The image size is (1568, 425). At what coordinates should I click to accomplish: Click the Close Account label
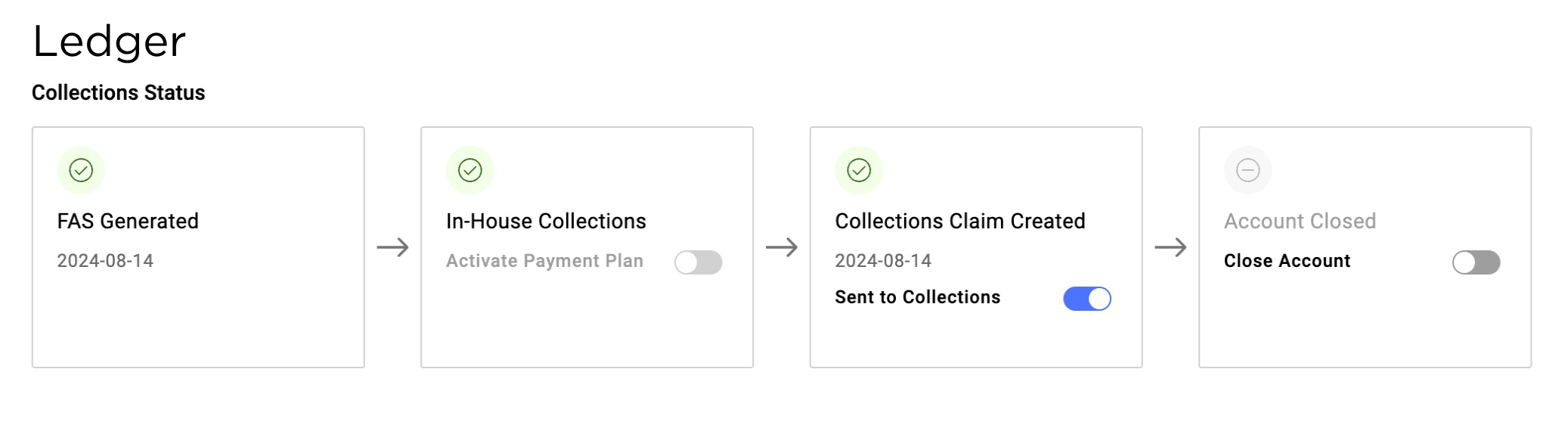tap(1287, 261)
